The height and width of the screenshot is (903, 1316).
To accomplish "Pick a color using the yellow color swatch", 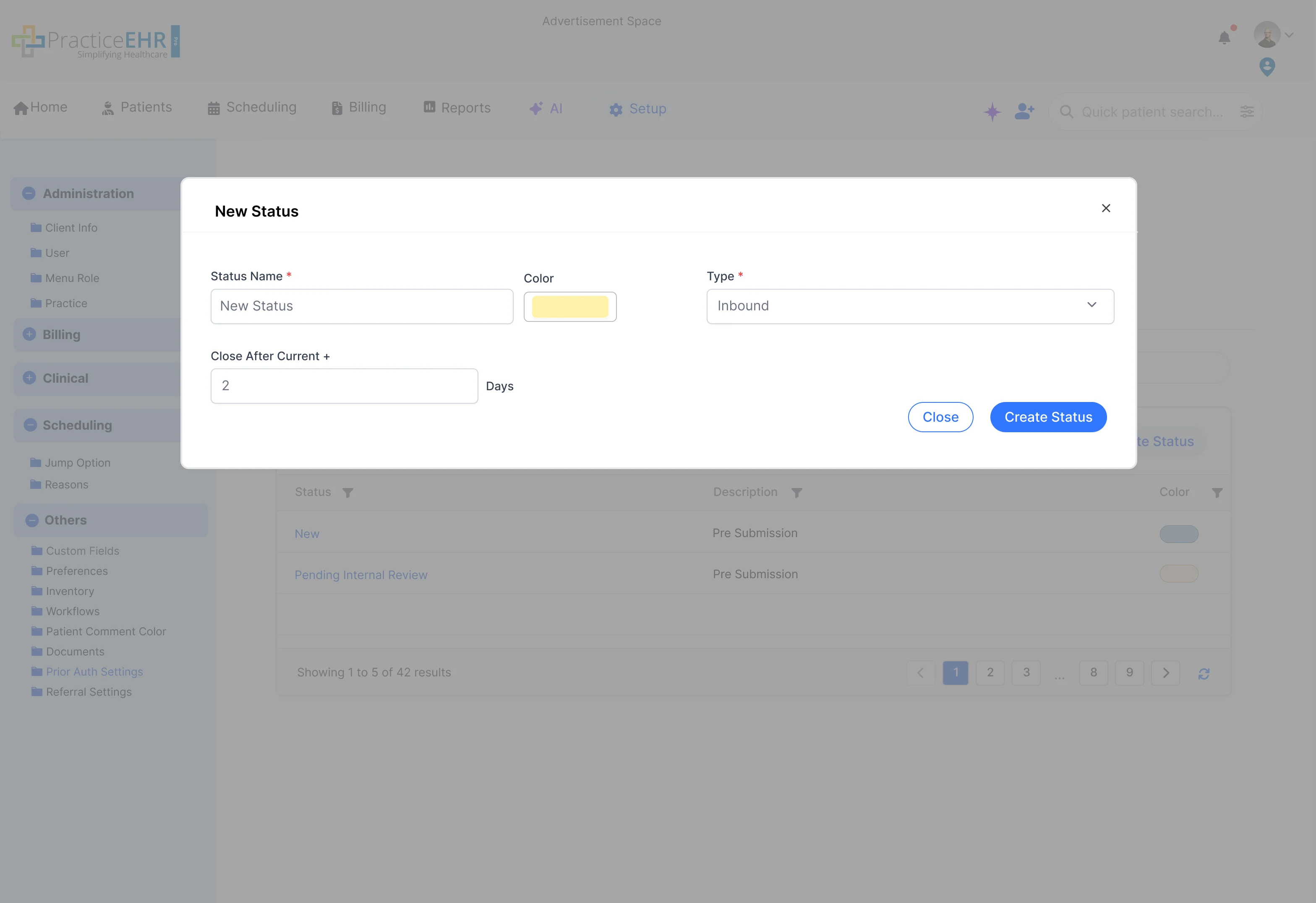I will (x=569, y=306).
